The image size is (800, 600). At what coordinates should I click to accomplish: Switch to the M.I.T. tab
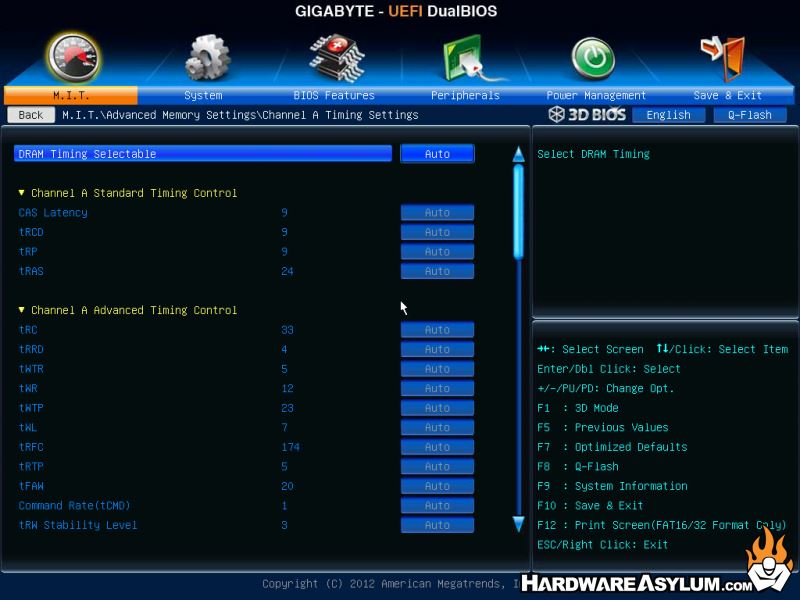[71, 95]
